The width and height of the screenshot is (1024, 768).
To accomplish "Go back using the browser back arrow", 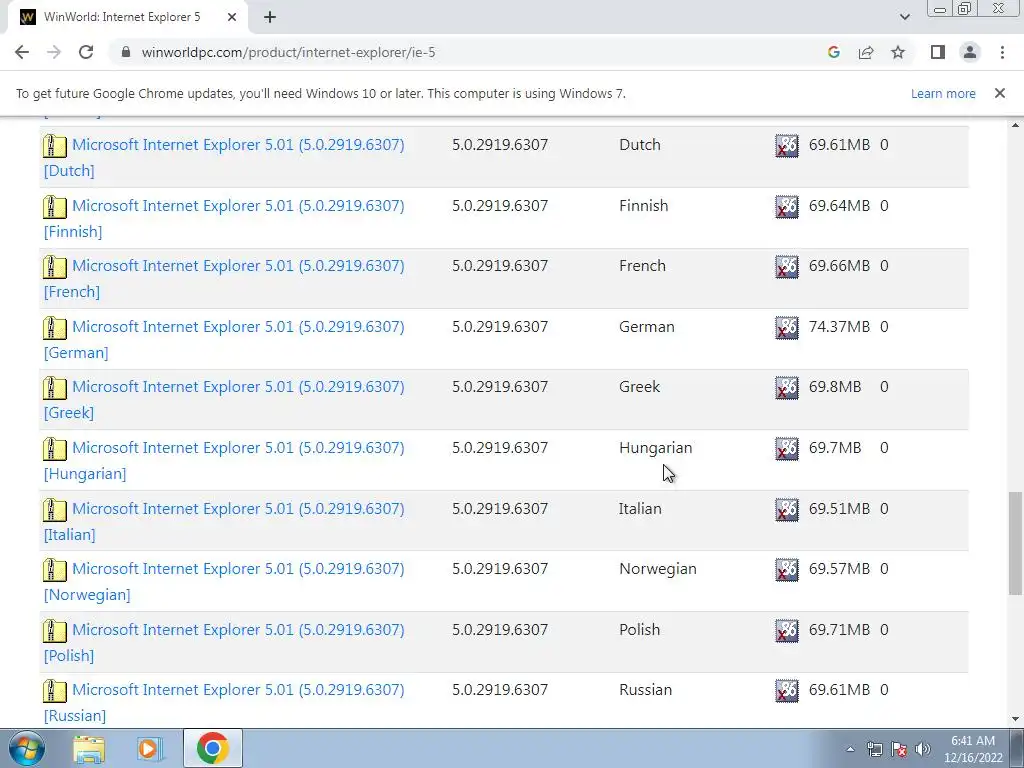I will 22,52.
